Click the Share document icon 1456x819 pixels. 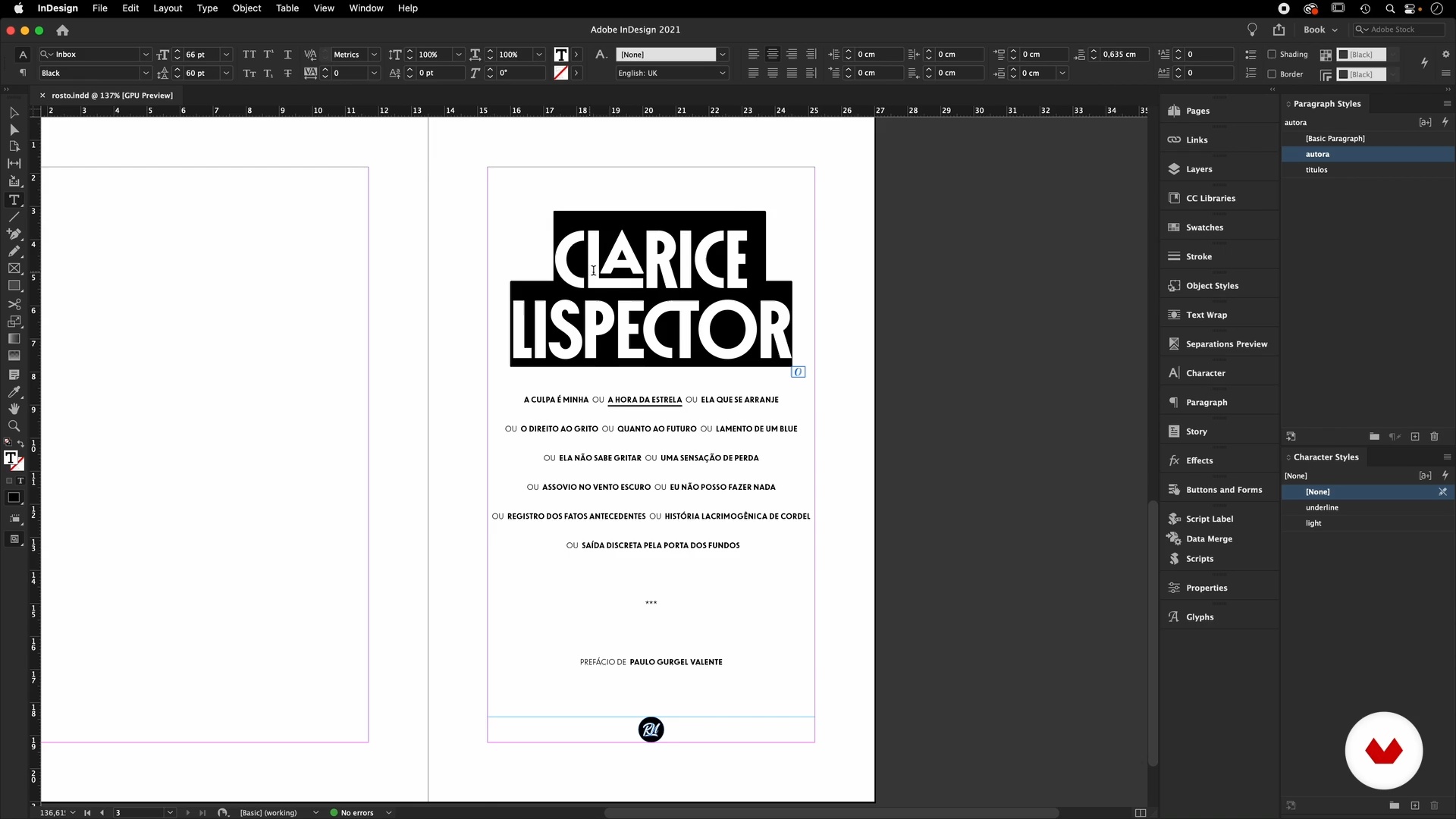(x=1279, y=30)
